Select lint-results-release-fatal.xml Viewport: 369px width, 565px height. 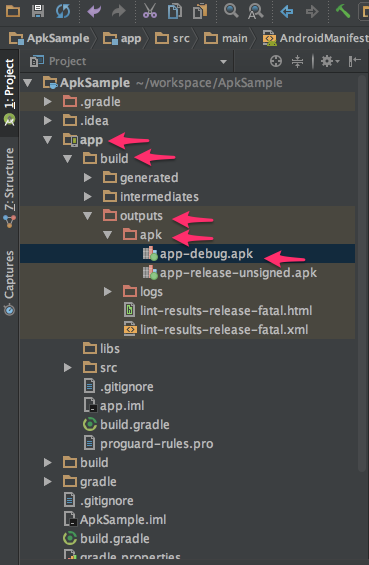point(187,330)
